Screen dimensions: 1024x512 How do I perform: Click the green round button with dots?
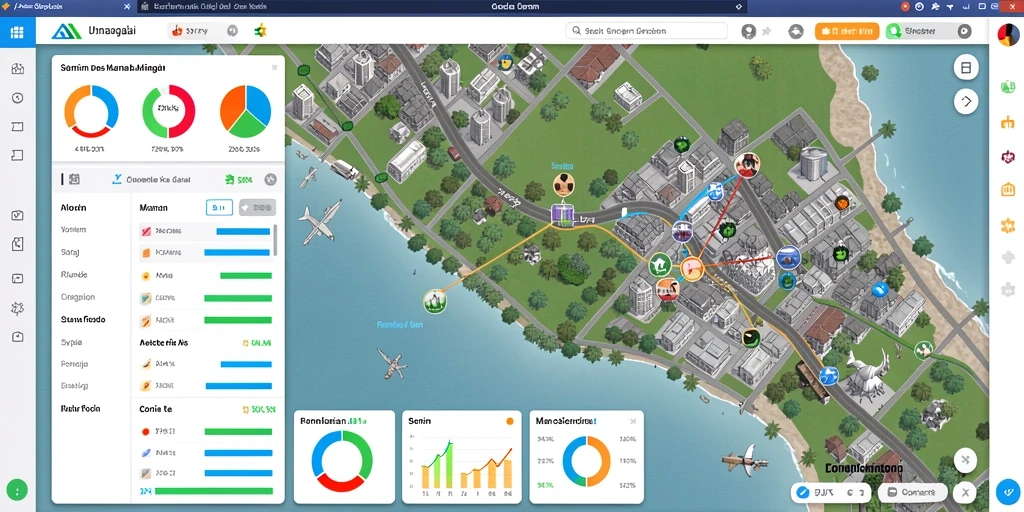17,490
